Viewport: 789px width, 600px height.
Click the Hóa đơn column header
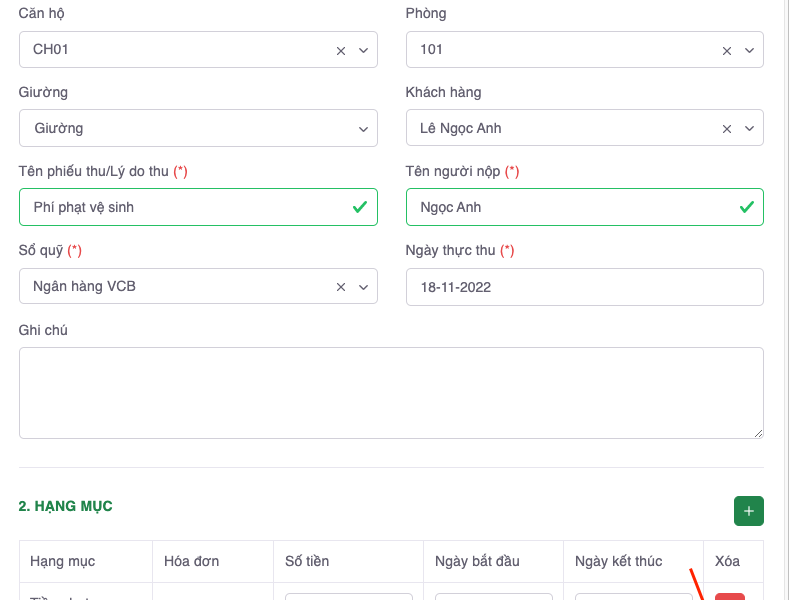click(x=191, y=561)
